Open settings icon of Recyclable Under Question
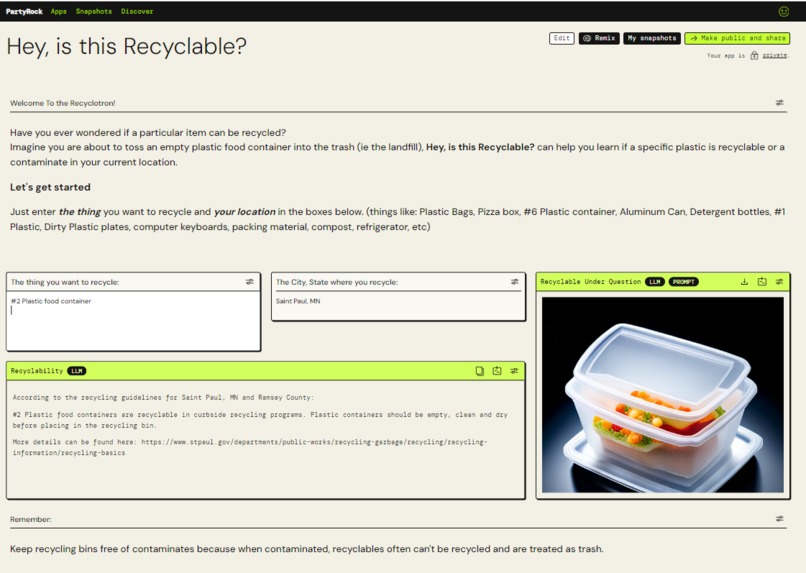 [x=779, y=282]
